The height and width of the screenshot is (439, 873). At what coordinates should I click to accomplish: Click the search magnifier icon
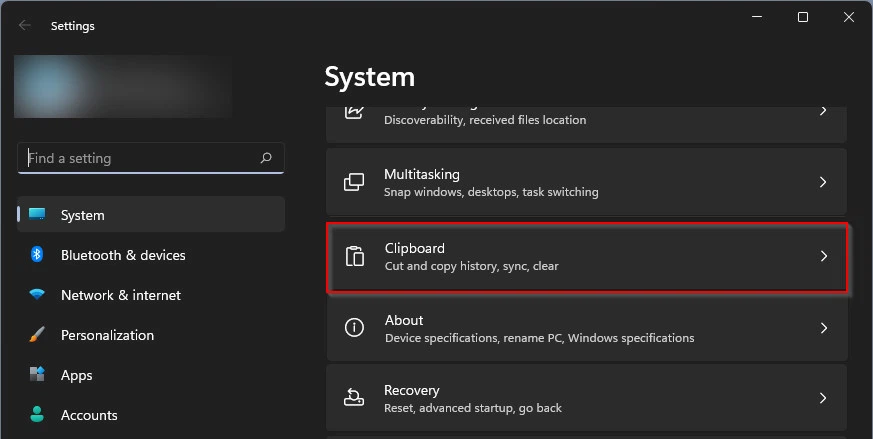click(x=266, y=158)
